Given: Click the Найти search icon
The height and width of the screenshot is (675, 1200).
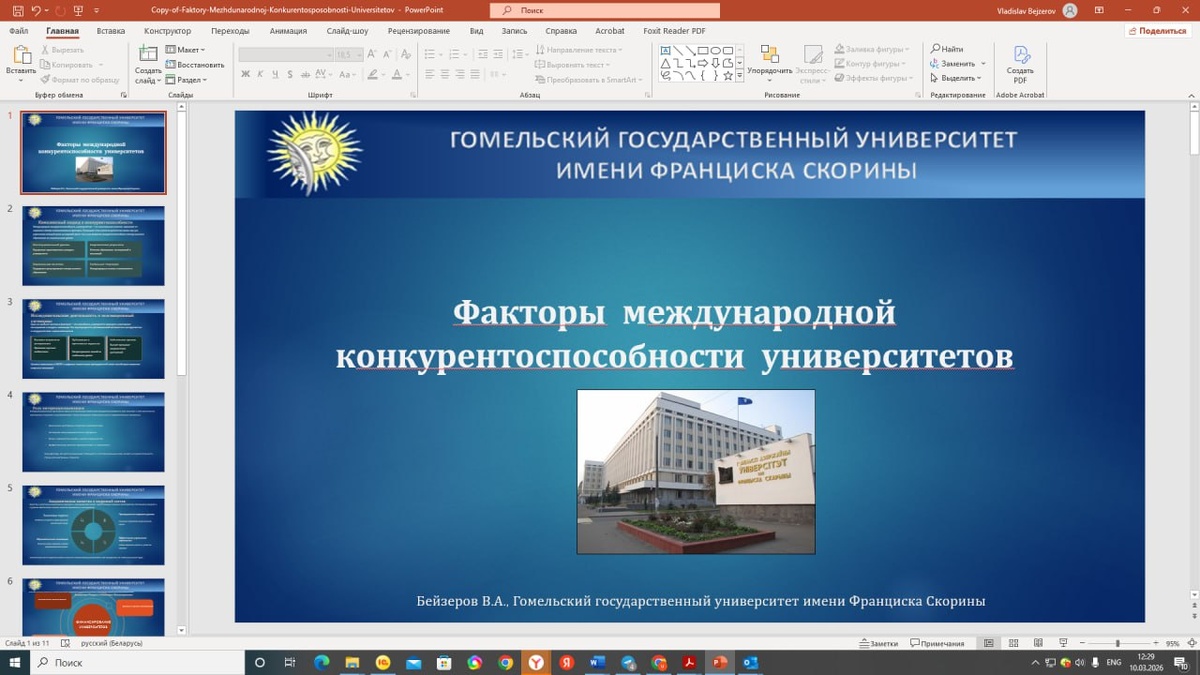Looking at the screenshot, I should [x=947, y=49].
